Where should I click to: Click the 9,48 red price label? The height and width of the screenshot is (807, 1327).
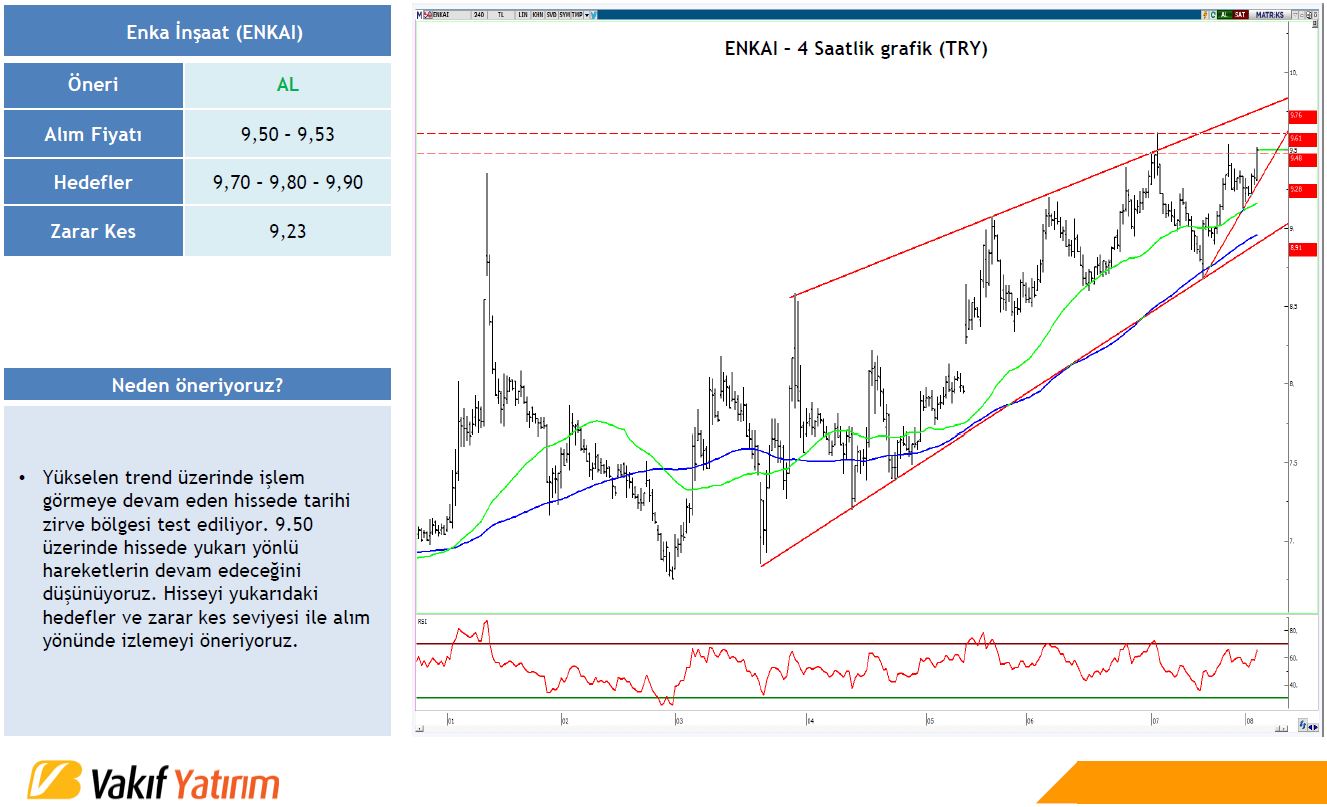pos(1302,159)
